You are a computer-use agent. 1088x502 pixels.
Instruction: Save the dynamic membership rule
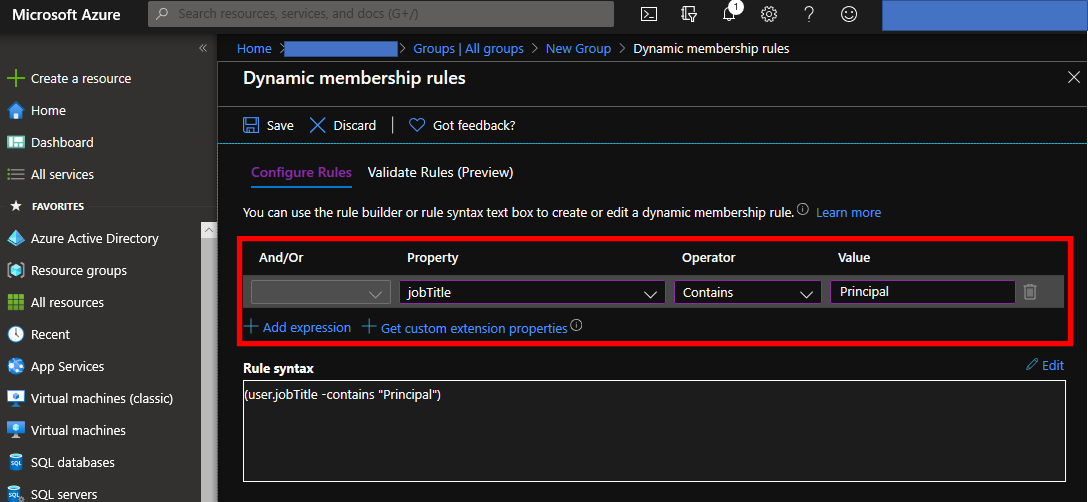pos(268,125)
